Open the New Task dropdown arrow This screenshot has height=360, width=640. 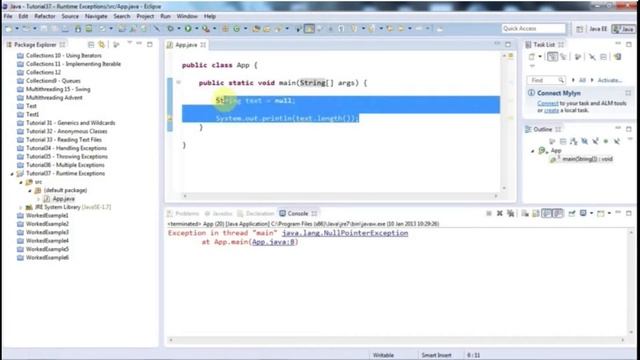(x=540, y=57)
